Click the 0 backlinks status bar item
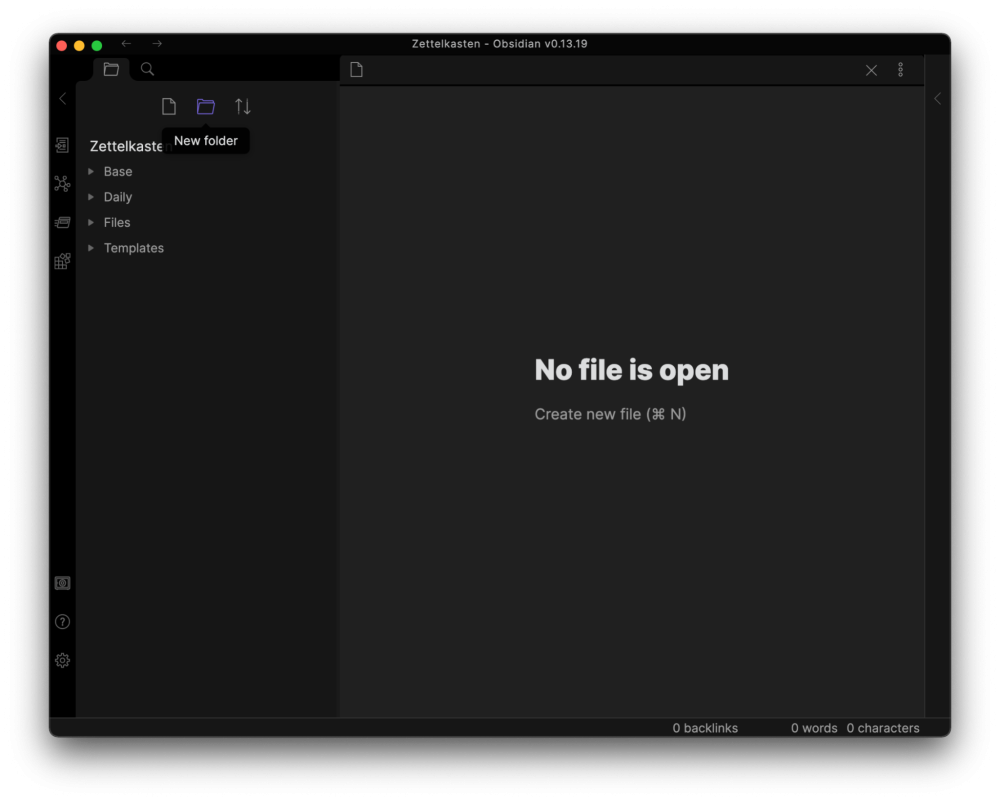The height and width of the screenshot is (802, 1000). pos(705,728)
